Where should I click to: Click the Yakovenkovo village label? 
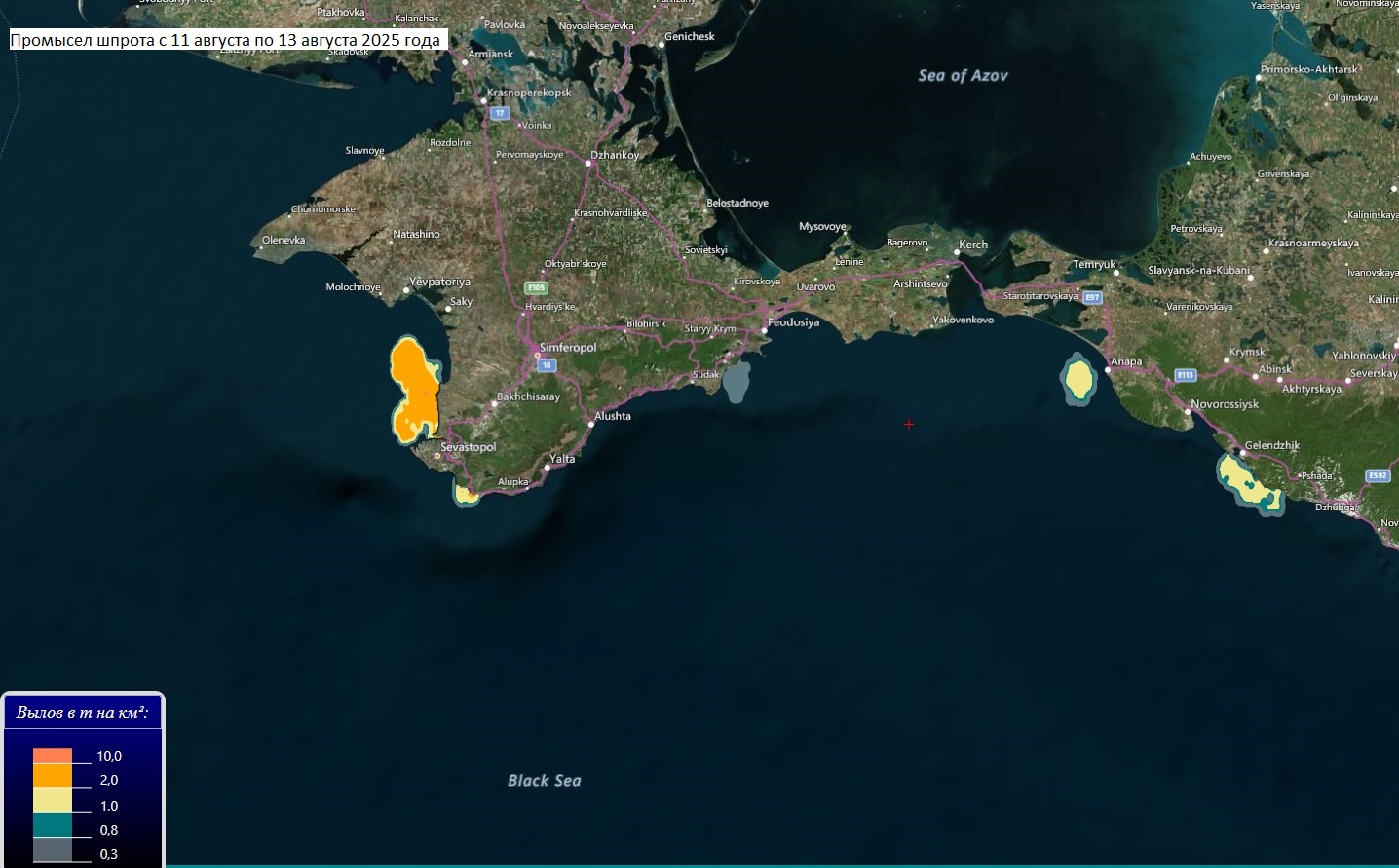[x=964, y=320]
